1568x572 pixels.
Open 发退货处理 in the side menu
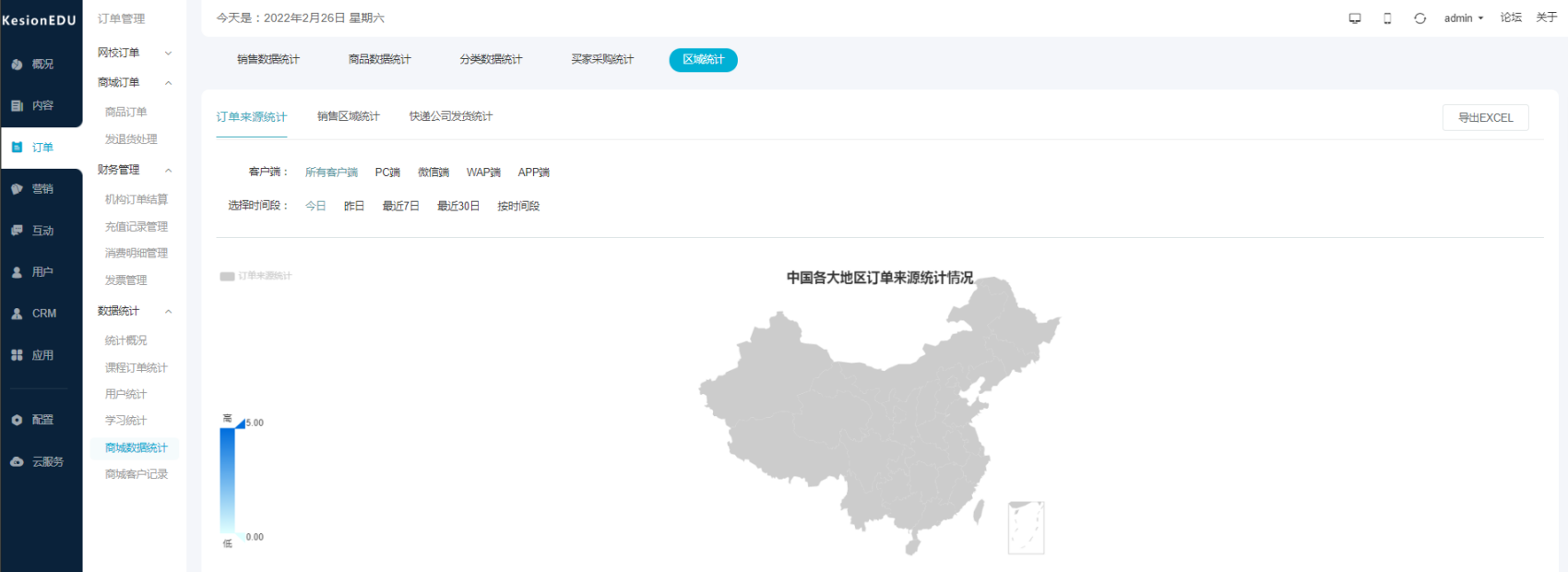pyautogui.click(x=131, y=139)
